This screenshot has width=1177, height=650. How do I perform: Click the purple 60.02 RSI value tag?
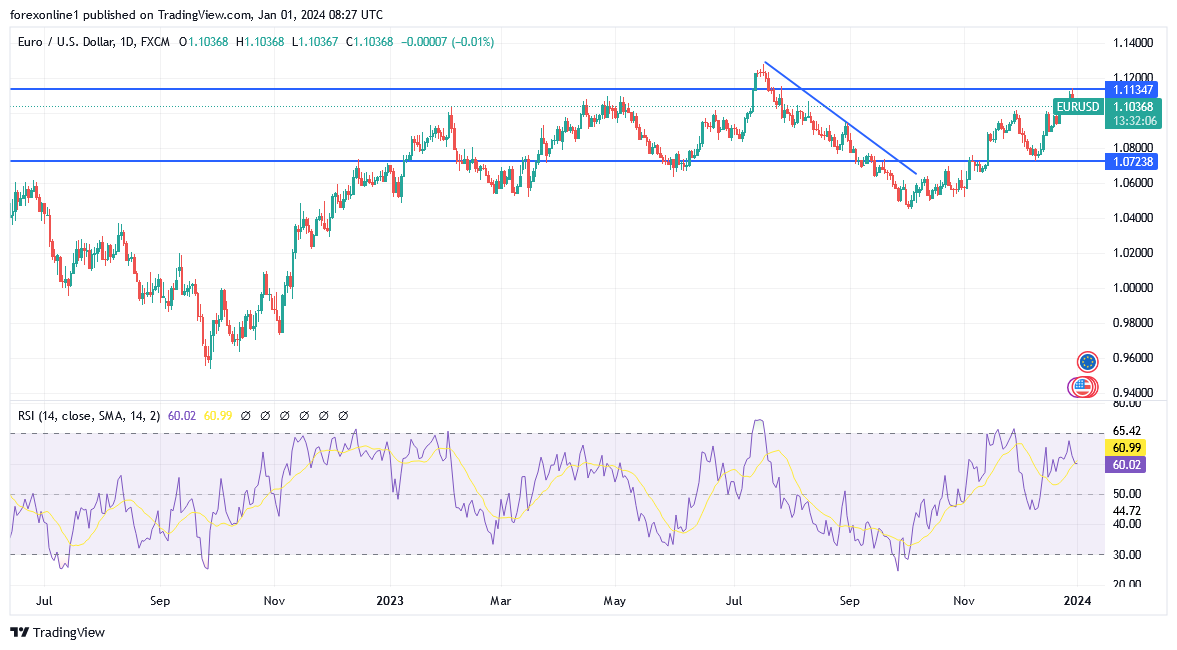click(x=1126, y=465)
